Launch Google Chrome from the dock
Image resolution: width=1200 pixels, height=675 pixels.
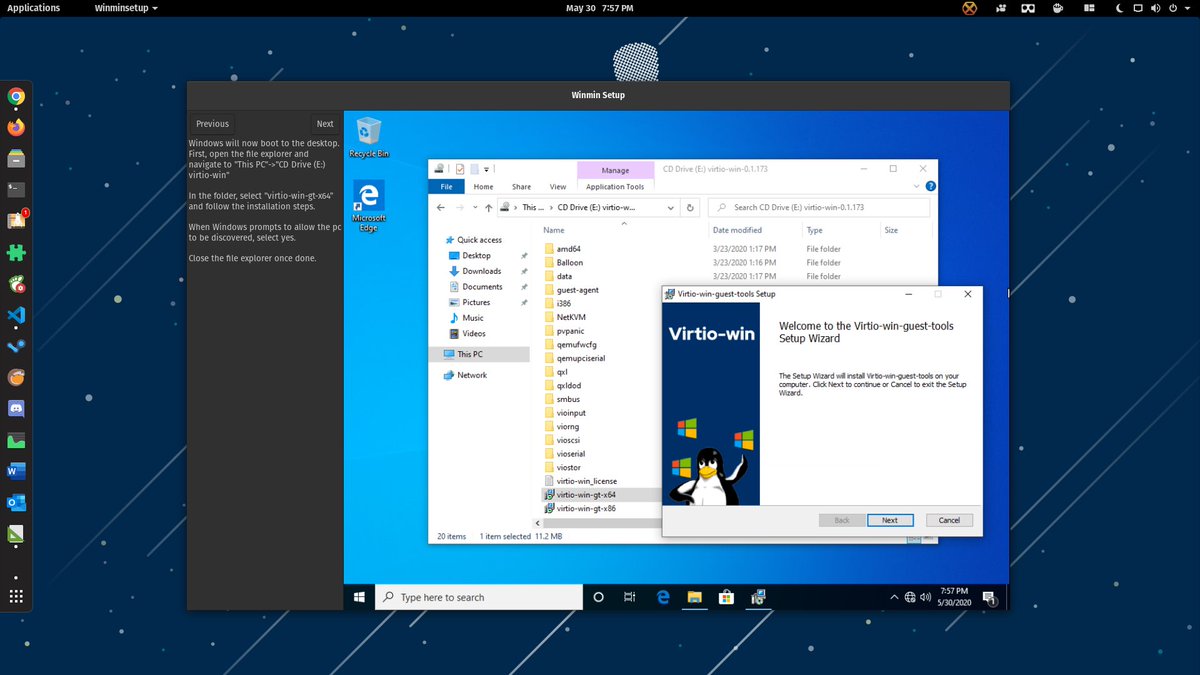[16, 97]
